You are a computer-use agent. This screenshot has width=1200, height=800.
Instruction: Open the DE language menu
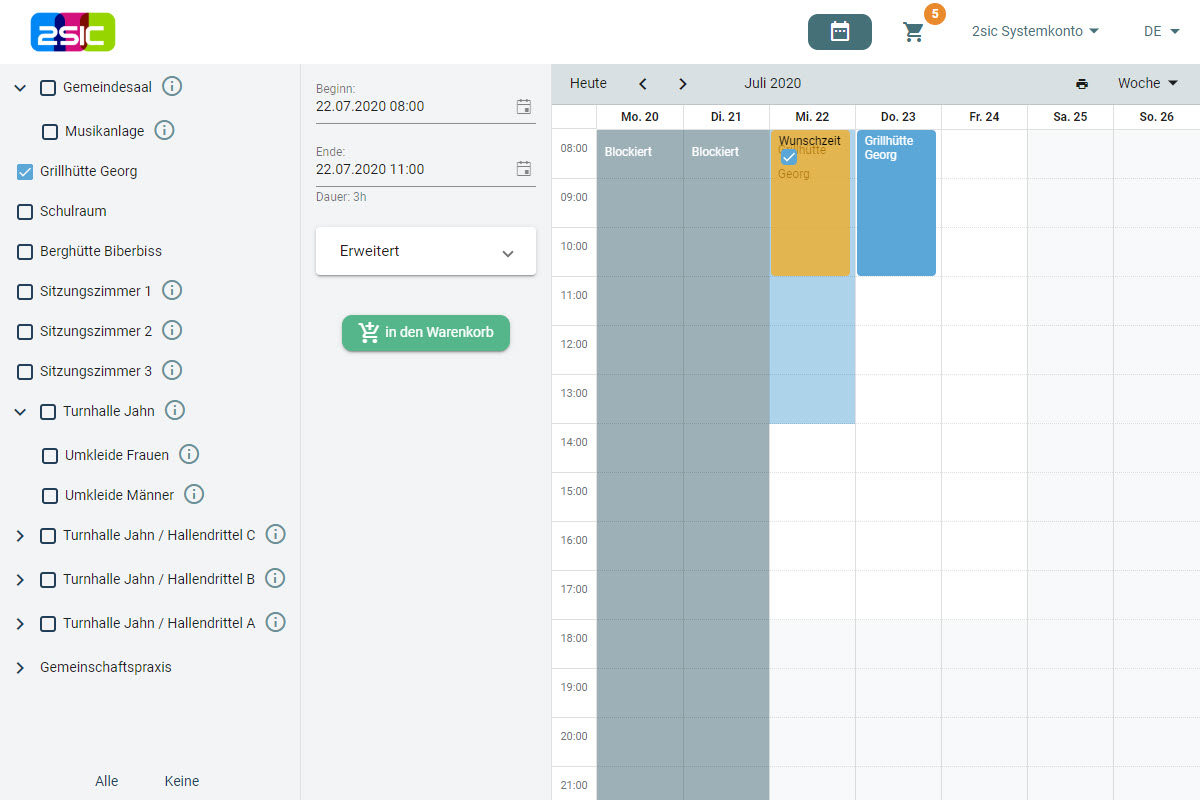1161,32
